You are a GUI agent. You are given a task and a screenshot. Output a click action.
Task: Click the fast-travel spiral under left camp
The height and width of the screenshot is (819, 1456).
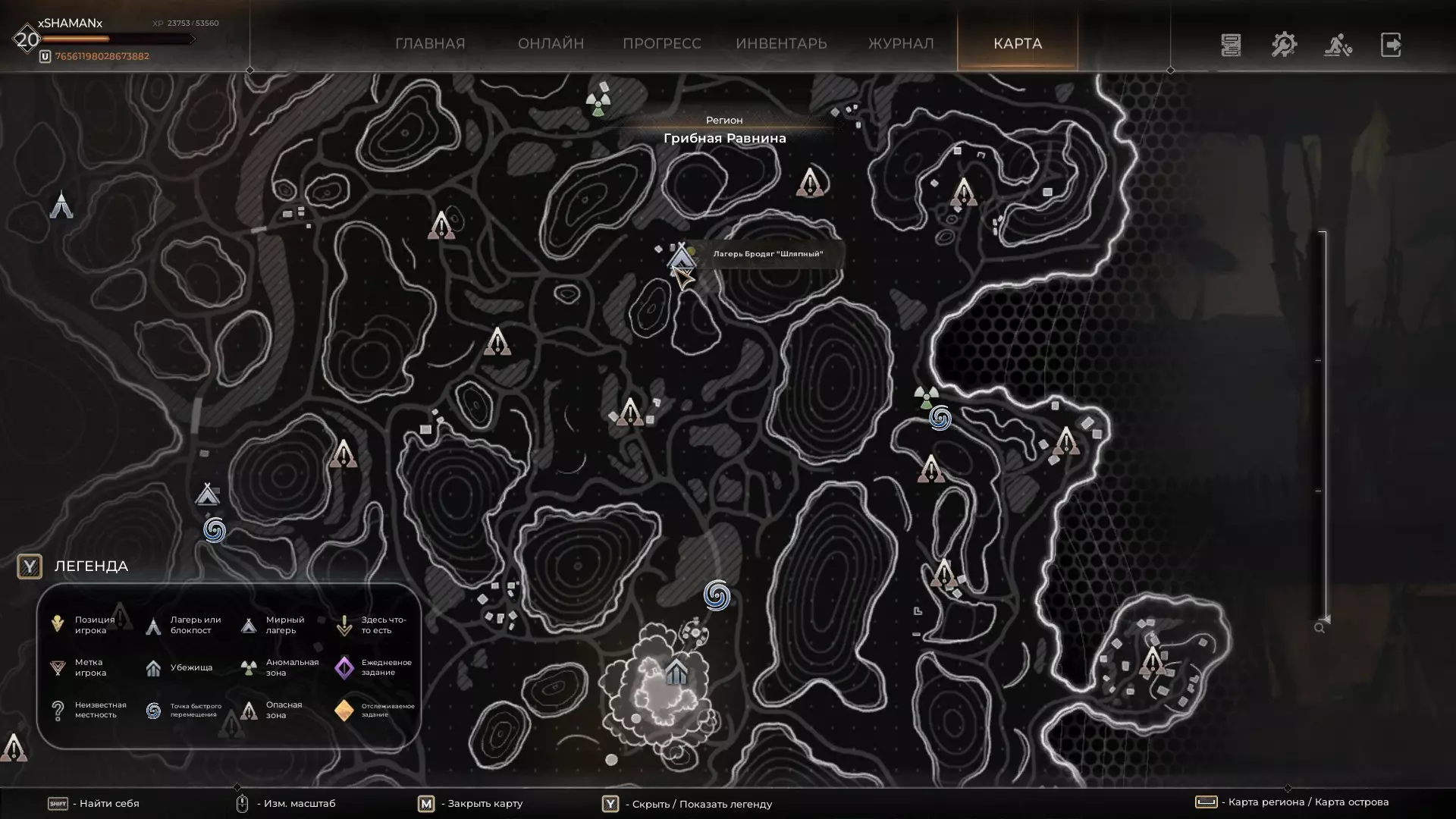pyautogui.click(x=215, y=530)
